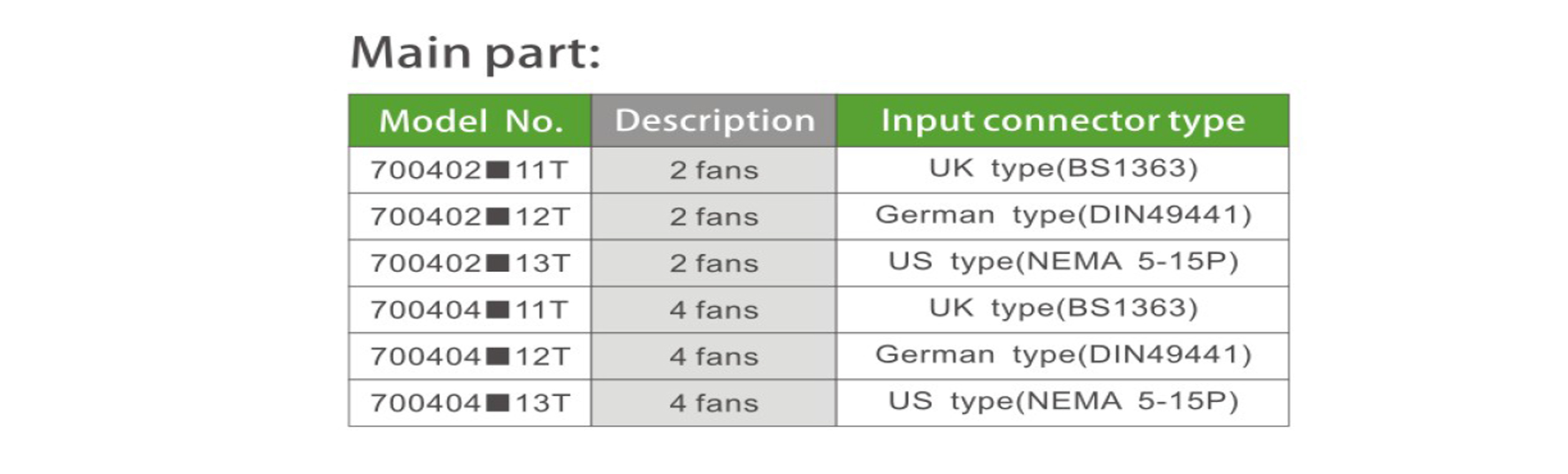Viewport: 1568px width, 474px height.
Task: Select "4 fans" in the 700404■12T row
Action: tap(714, 357)
